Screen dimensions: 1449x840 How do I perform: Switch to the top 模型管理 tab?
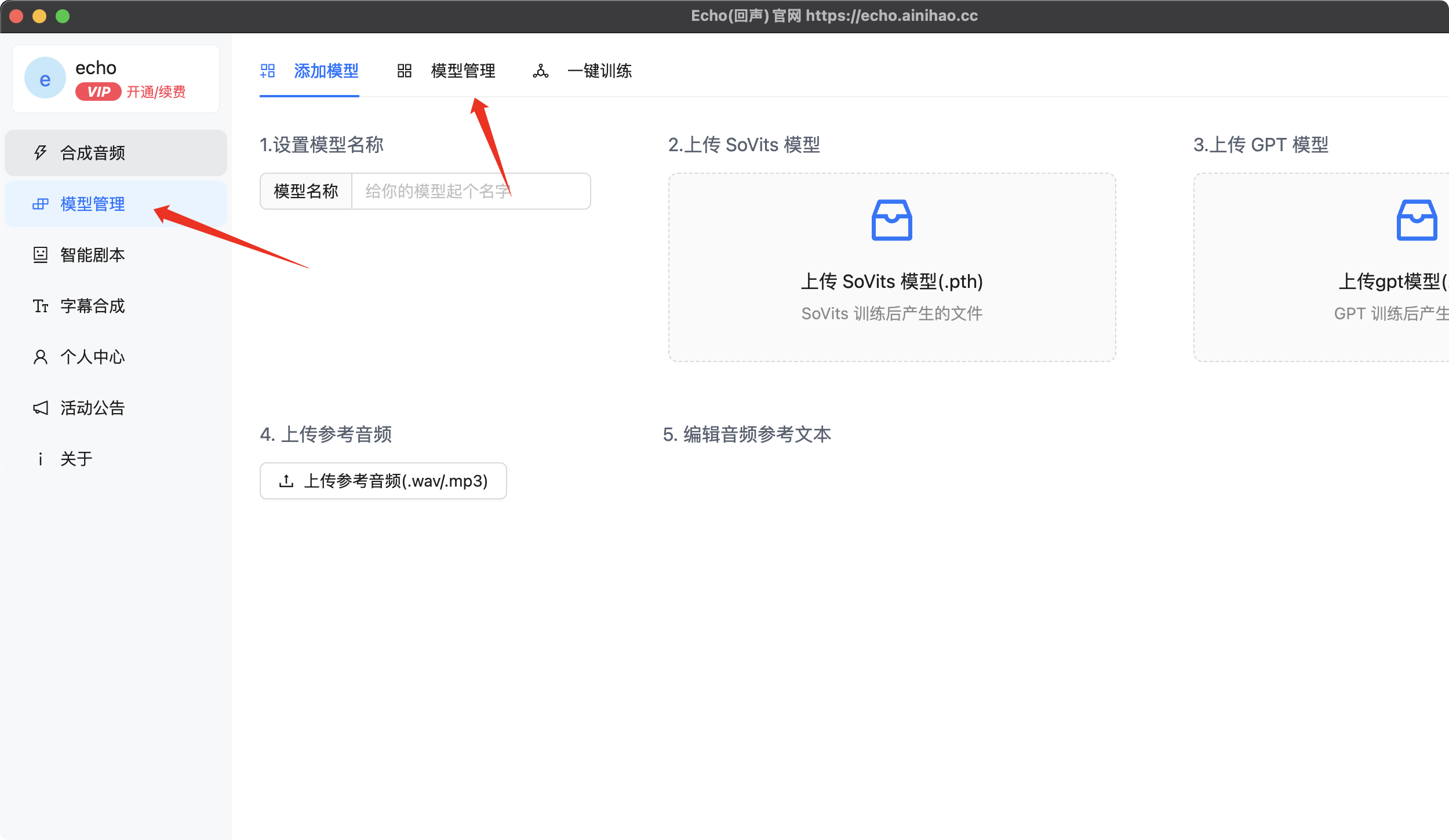click(x=446, y=71)
